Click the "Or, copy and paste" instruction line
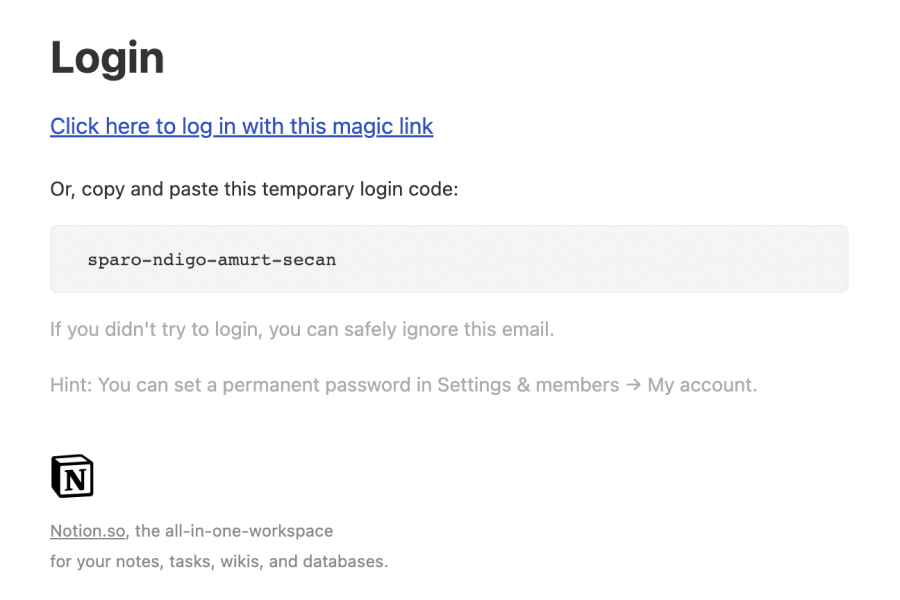The width and height of the screenshot is (900, 600). point(253,189)
